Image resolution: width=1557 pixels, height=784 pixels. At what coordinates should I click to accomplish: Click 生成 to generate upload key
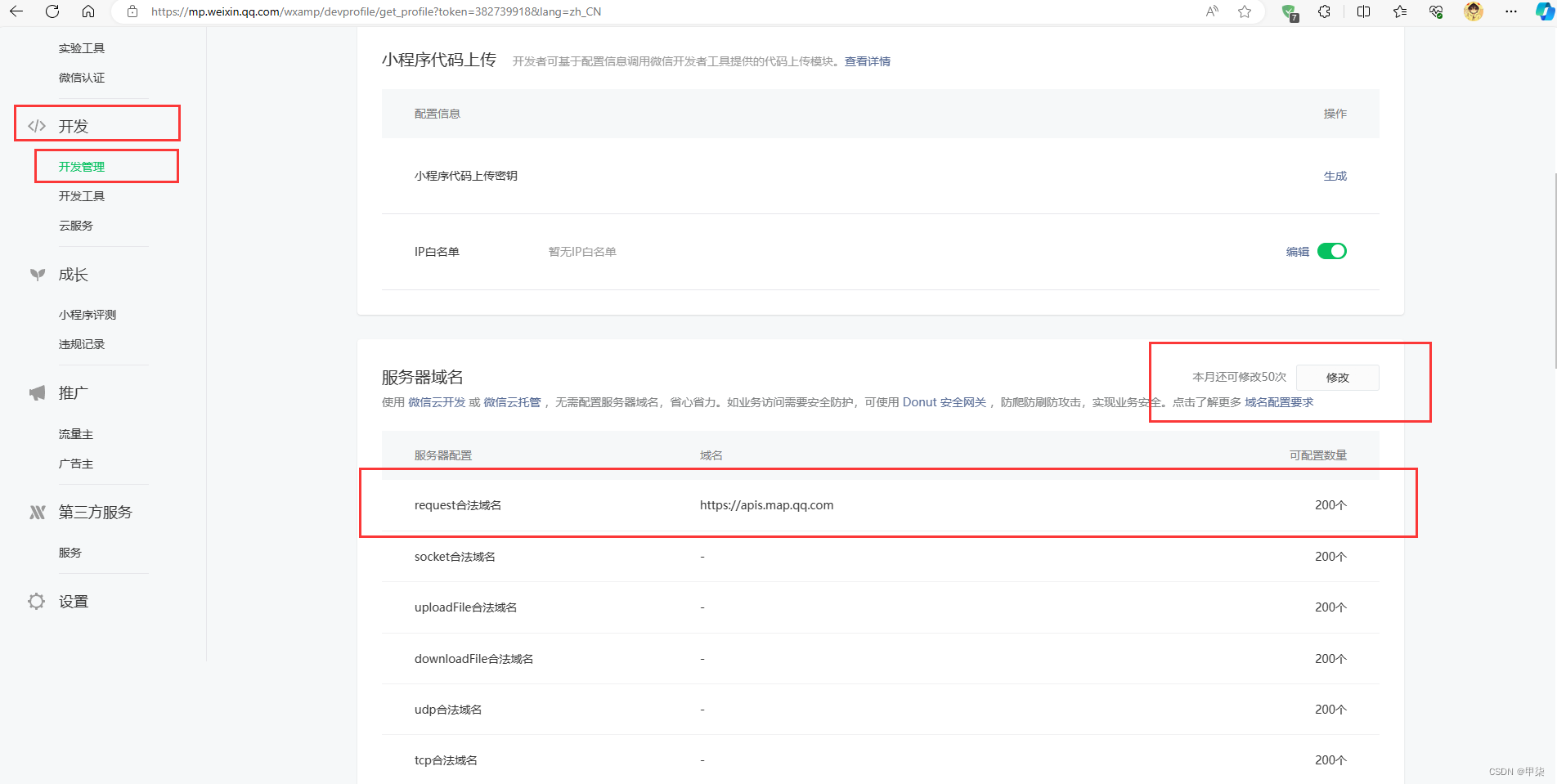point(1335,176)
